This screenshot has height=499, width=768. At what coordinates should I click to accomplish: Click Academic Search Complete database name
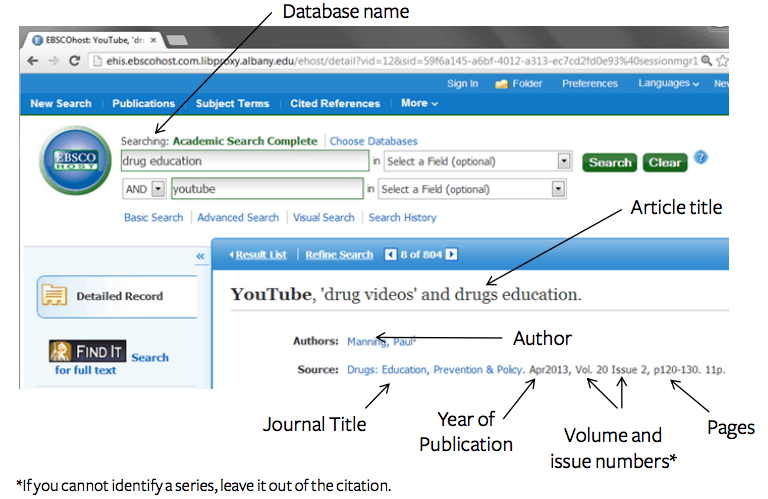coord(245,141)
